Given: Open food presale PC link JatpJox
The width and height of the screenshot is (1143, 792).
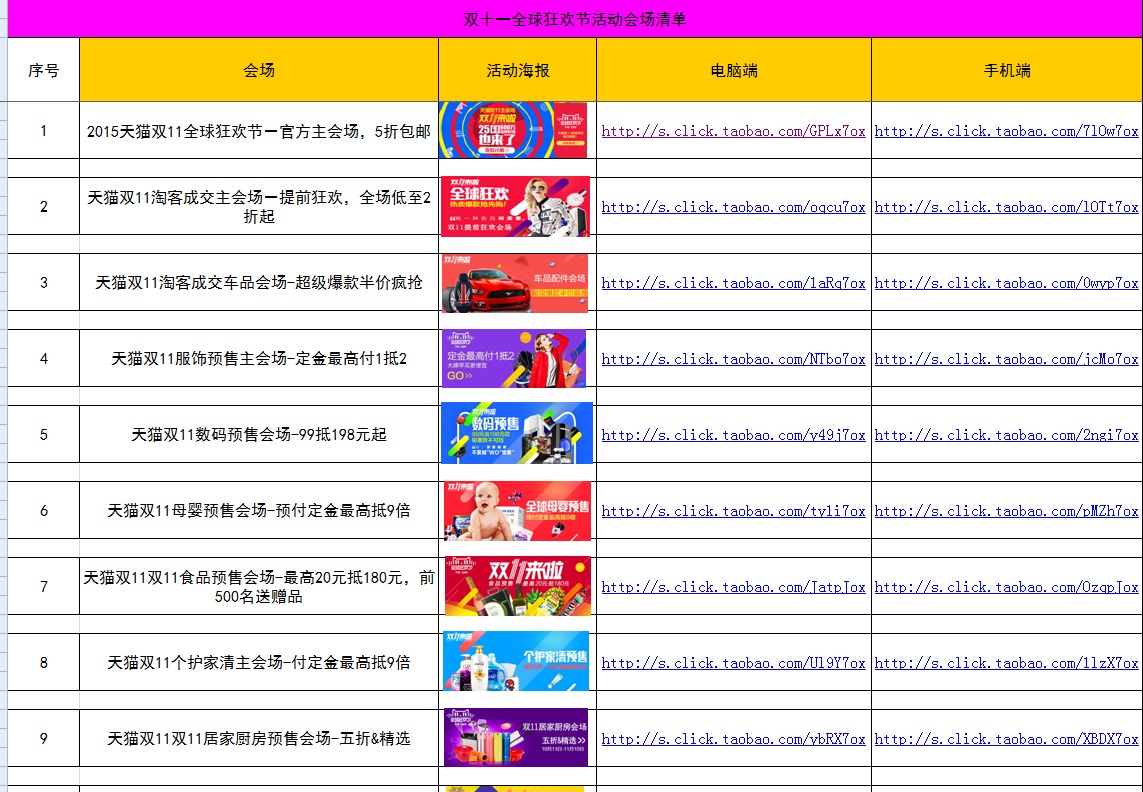Looking at the screenshot, I should click(x=733, y=587).
